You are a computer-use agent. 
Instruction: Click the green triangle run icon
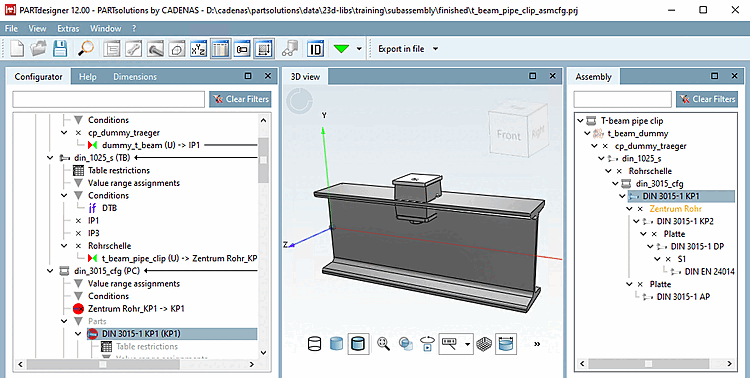pos(341,48)
